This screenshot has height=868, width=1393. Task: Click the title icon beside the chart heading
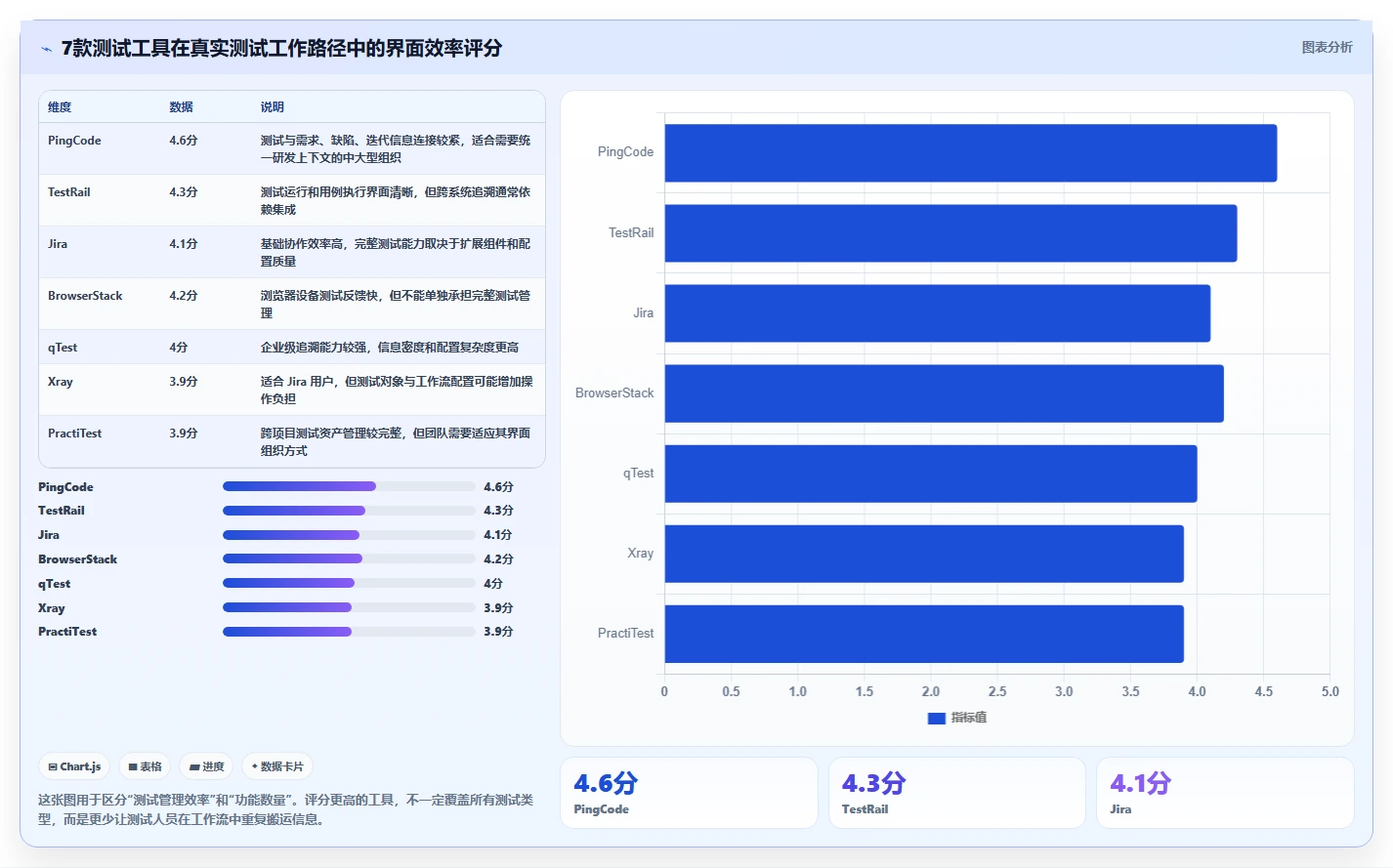[46, 49]
